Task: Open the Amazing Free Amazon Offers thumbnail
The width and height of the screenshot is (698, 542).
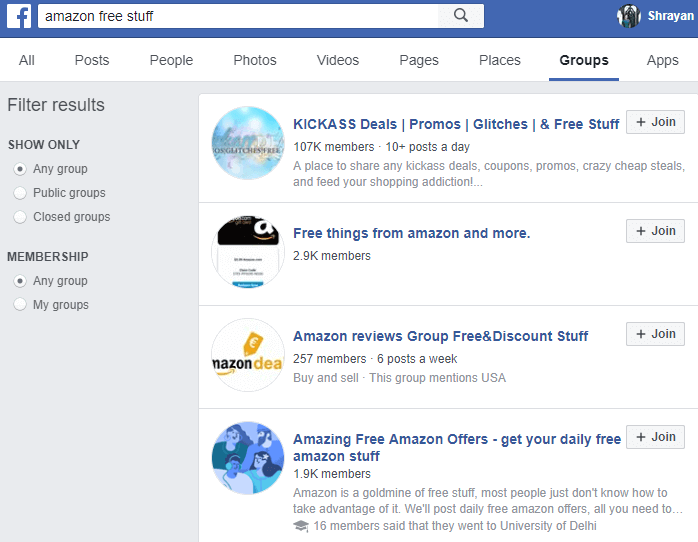Action: [248, 458]
